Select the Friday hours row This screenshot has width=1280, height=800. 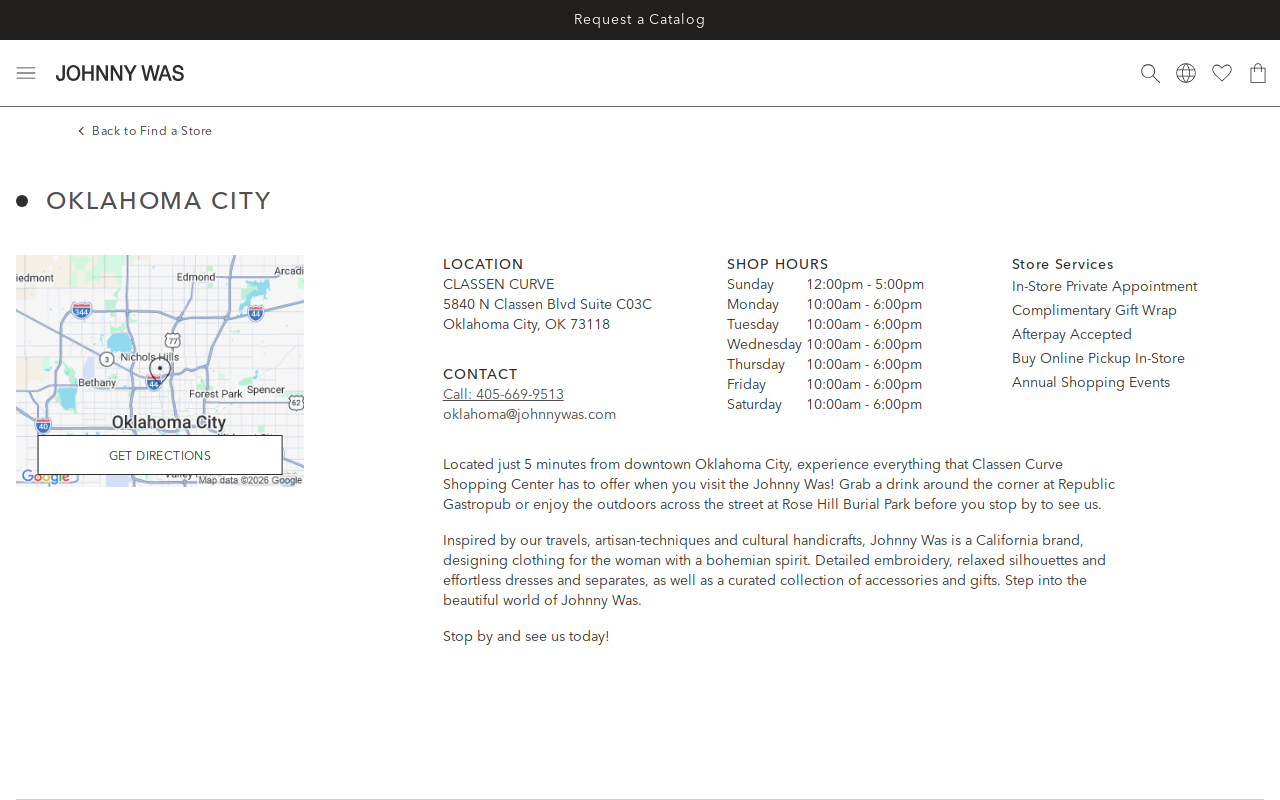[824, 385]
